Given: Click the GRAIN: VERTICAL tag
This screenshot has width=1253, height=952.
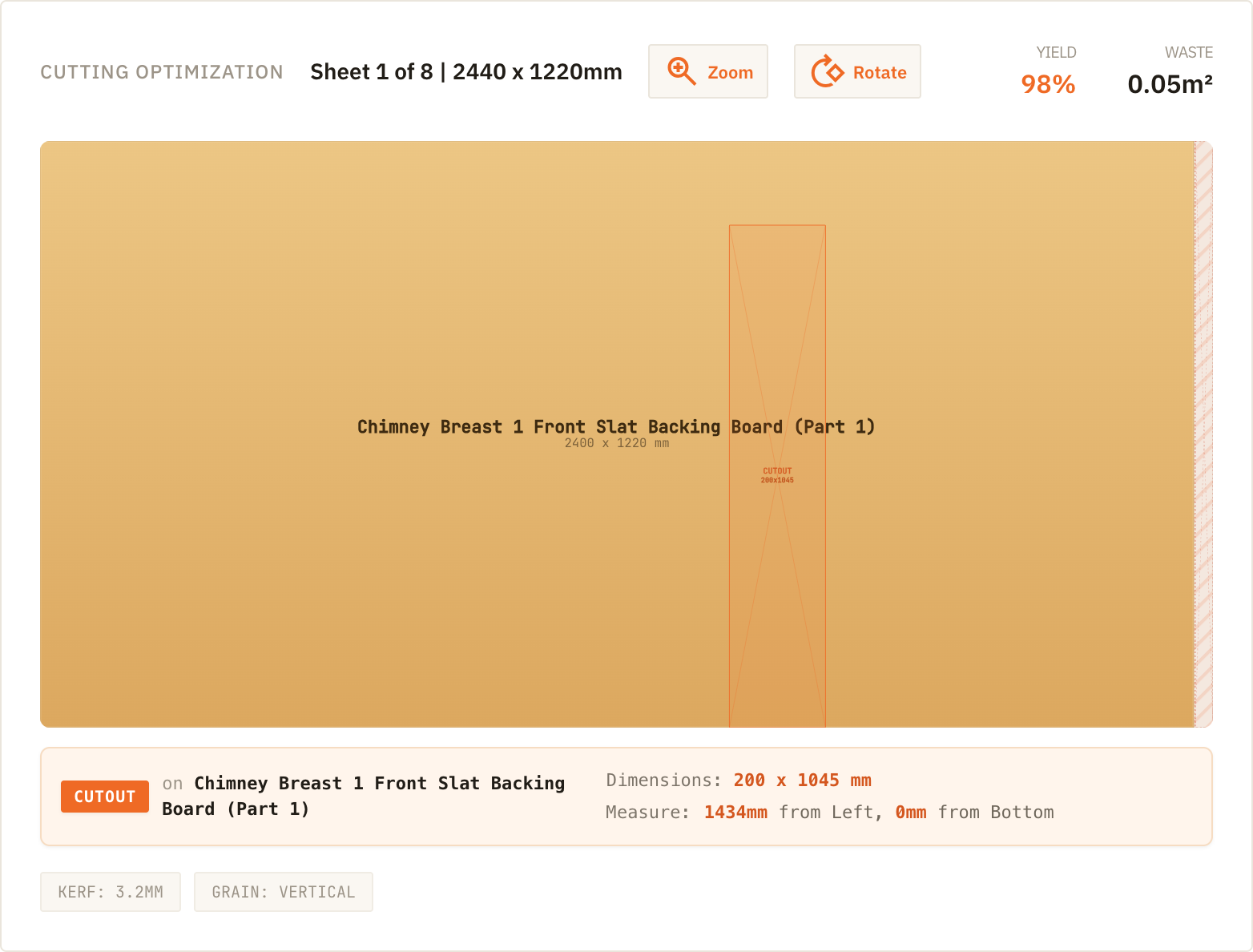Looking at the screenshot, I should (x=284, y=892).
